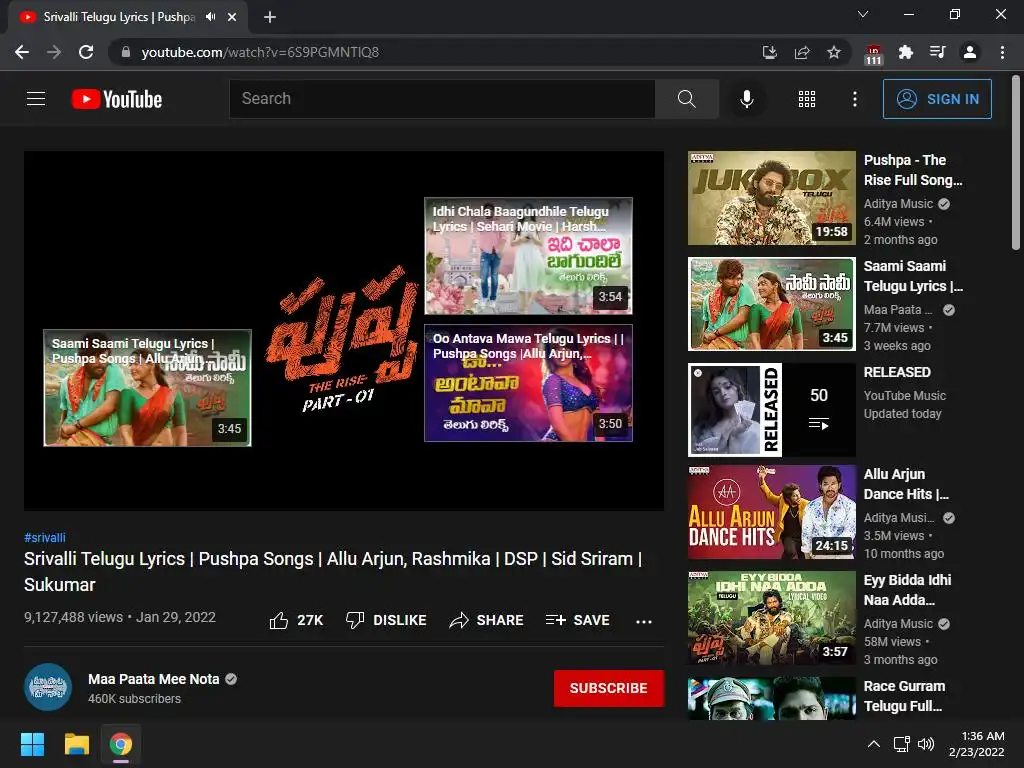Open more actions ellipsis under video
The height and width of the screenshot is (768, 1024).
pyautogui.click(x=644, y=621)
